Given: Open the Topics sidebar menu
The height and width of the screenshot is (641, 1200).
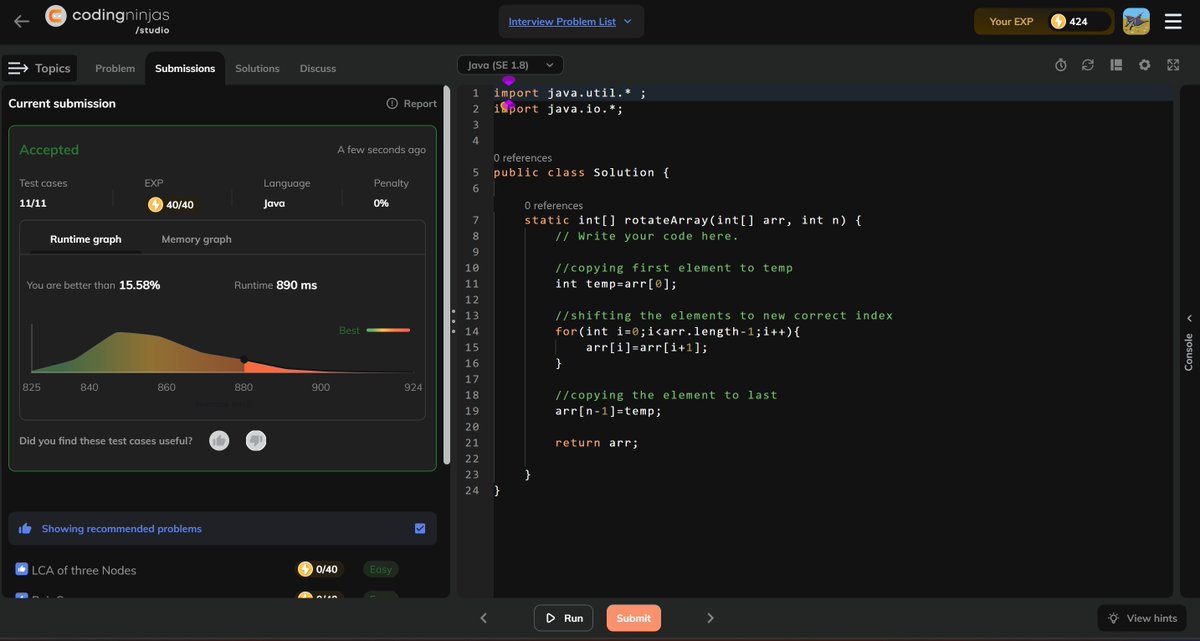Looking at the screenshot, I should (40, 68).
